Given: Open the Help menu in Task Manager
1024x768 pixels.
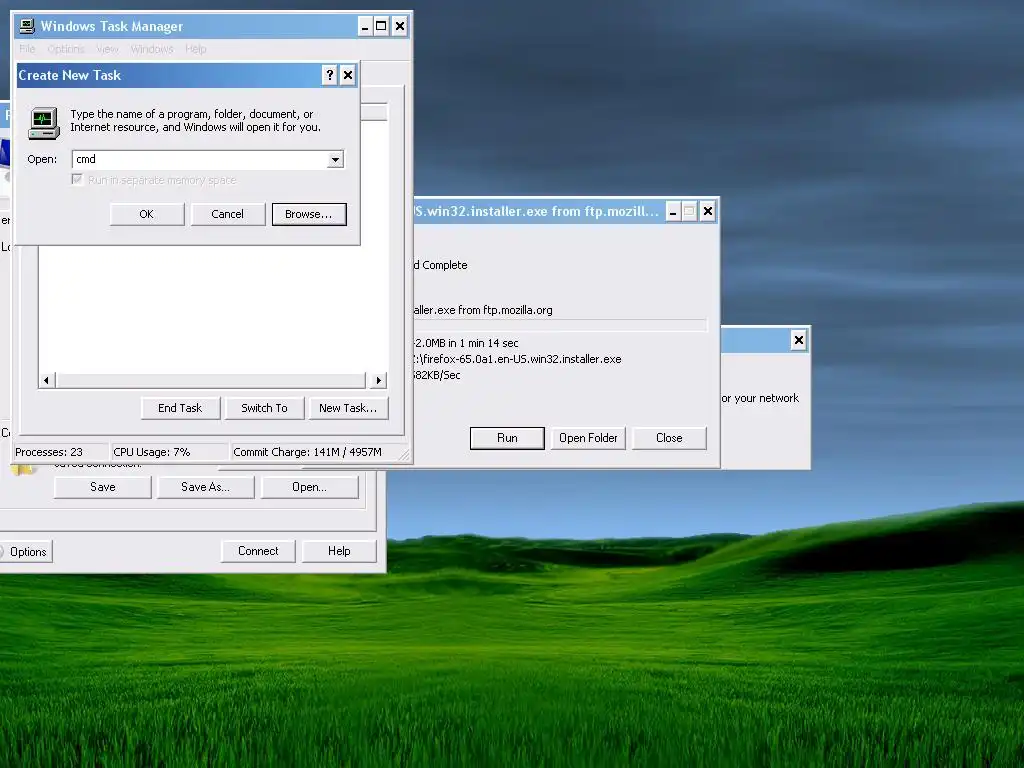Looking at the screenshot, I should 195,49.
